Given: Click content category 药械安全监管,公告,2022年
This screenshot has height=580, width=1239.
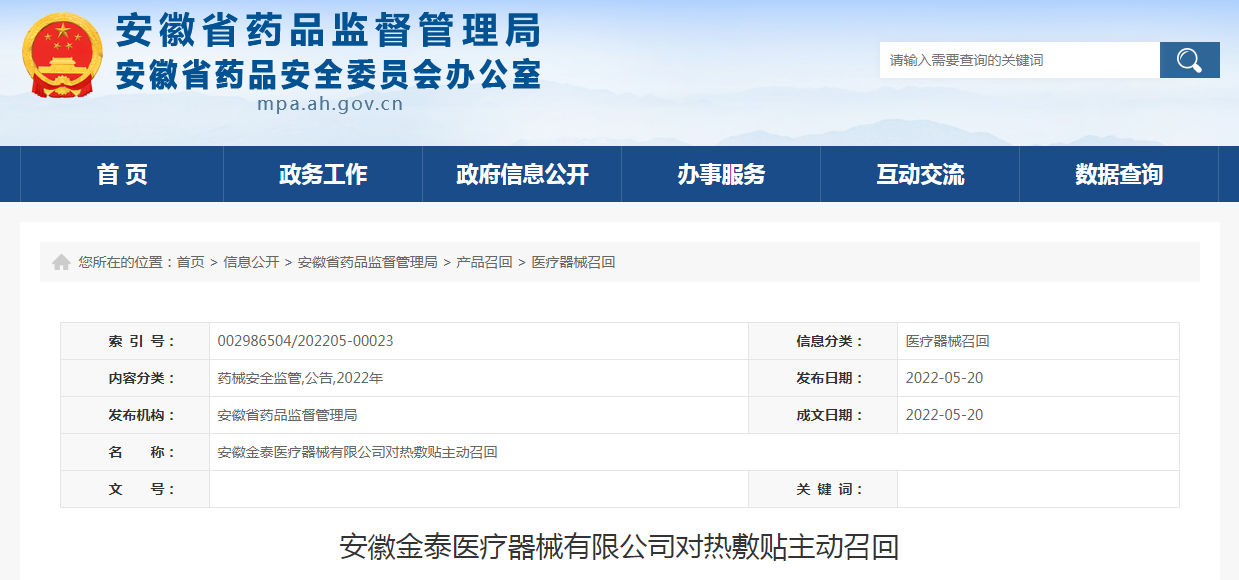Looking at the screenshot, I should (x=300, y=378).
